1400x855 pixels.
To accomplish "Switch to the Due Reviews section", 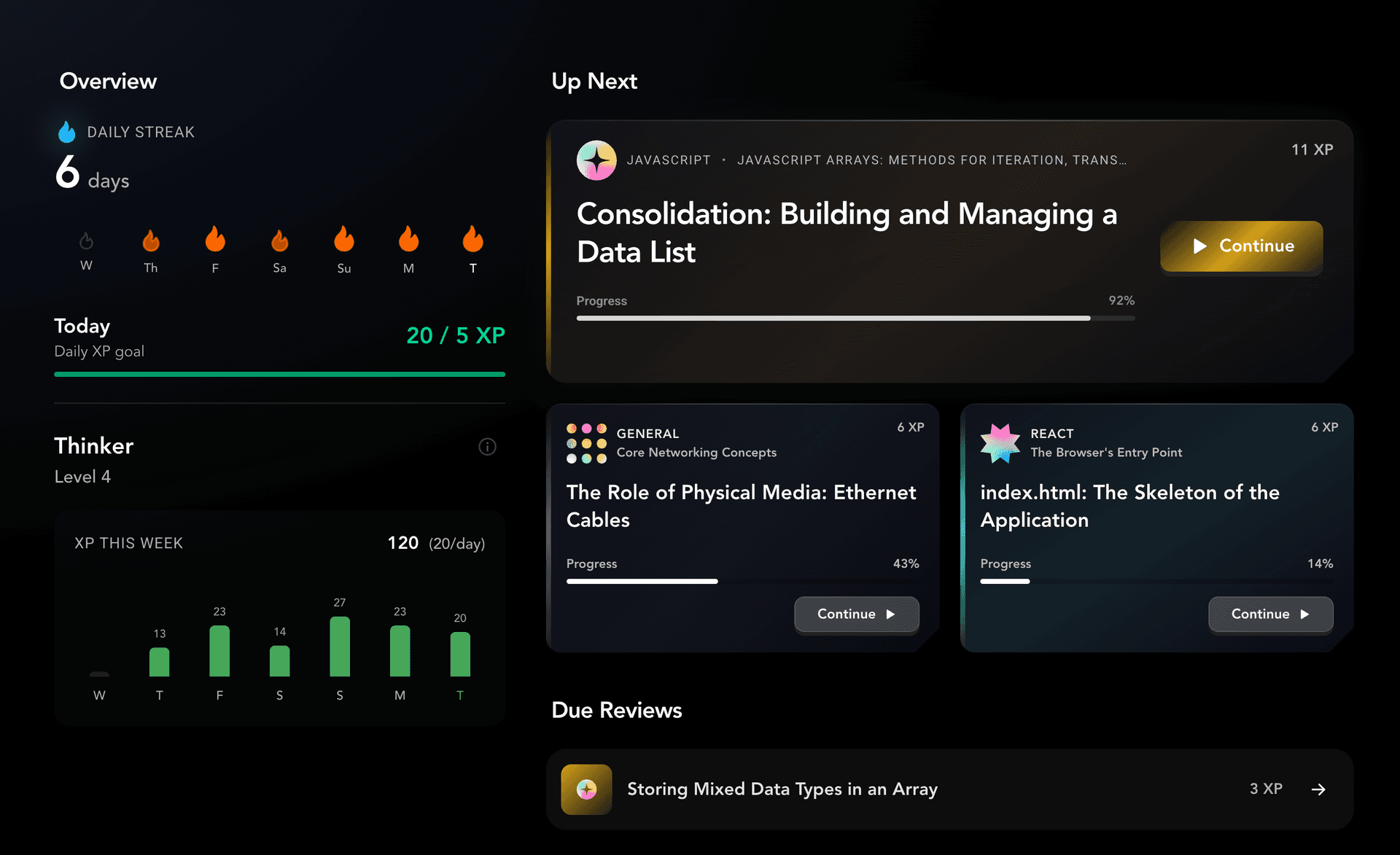I will [616, 710].
